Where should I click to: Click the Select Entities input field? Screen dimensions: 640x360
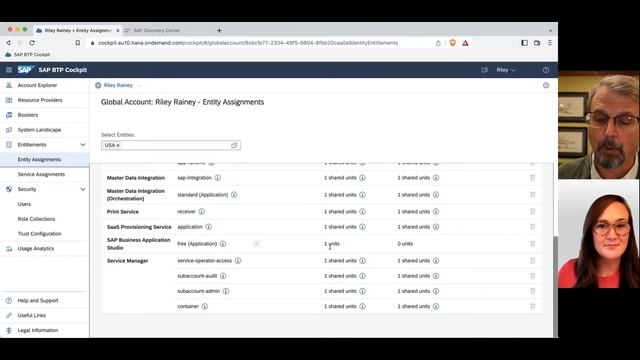(x=171, y=145)
